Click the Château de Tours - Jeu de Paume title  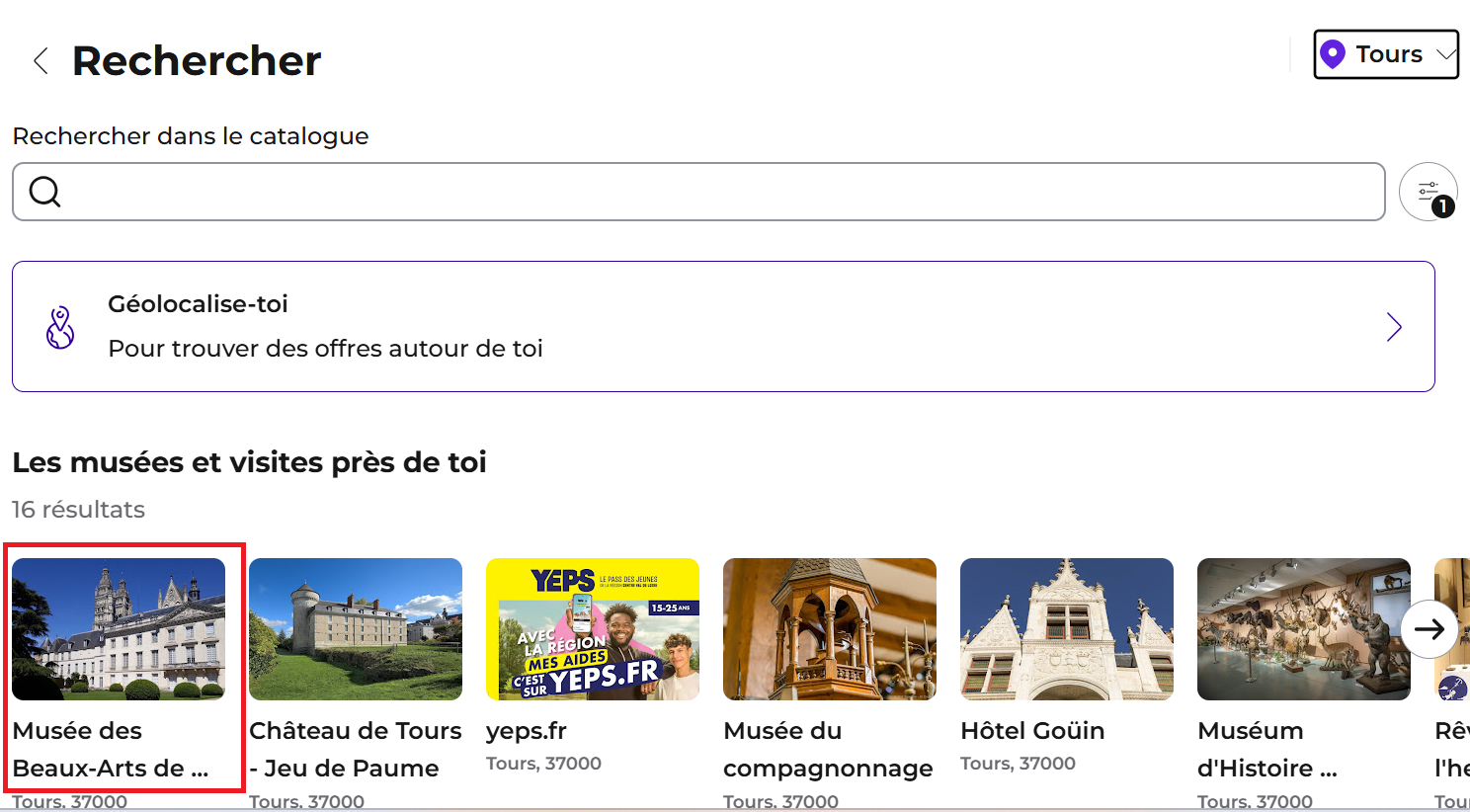point(356,750)
